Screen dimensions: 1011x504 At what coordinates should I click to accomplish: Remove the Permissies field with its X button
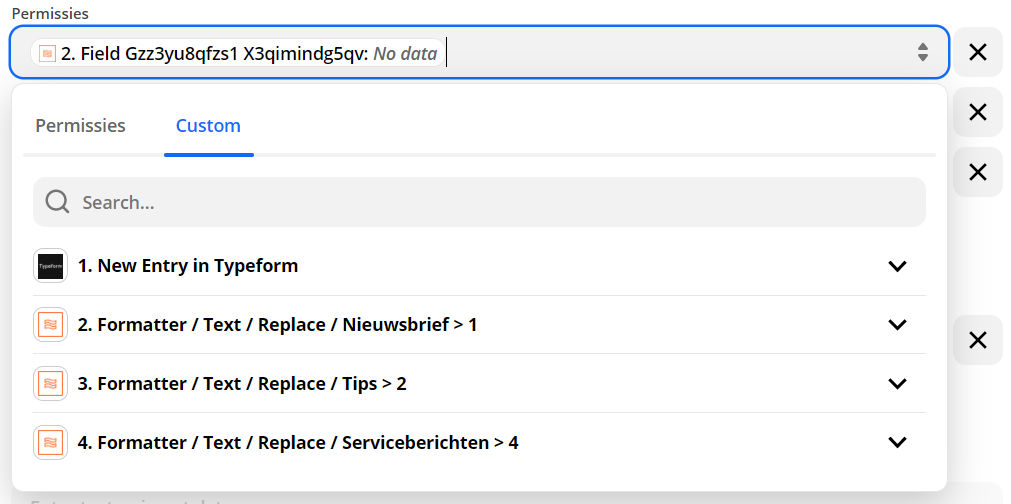(x=977, y=53)
